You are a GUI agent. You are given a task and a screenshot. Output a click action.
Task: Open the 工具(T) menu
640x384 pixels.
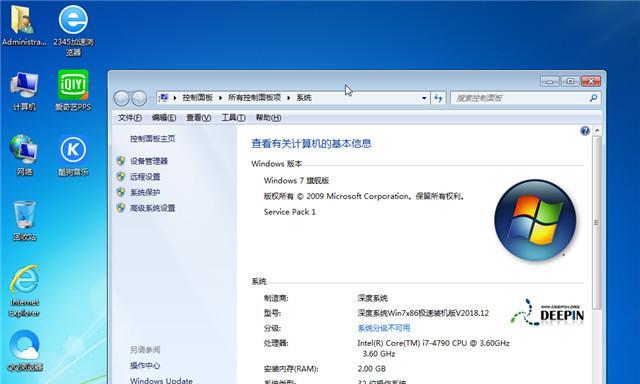click(233, 118)
